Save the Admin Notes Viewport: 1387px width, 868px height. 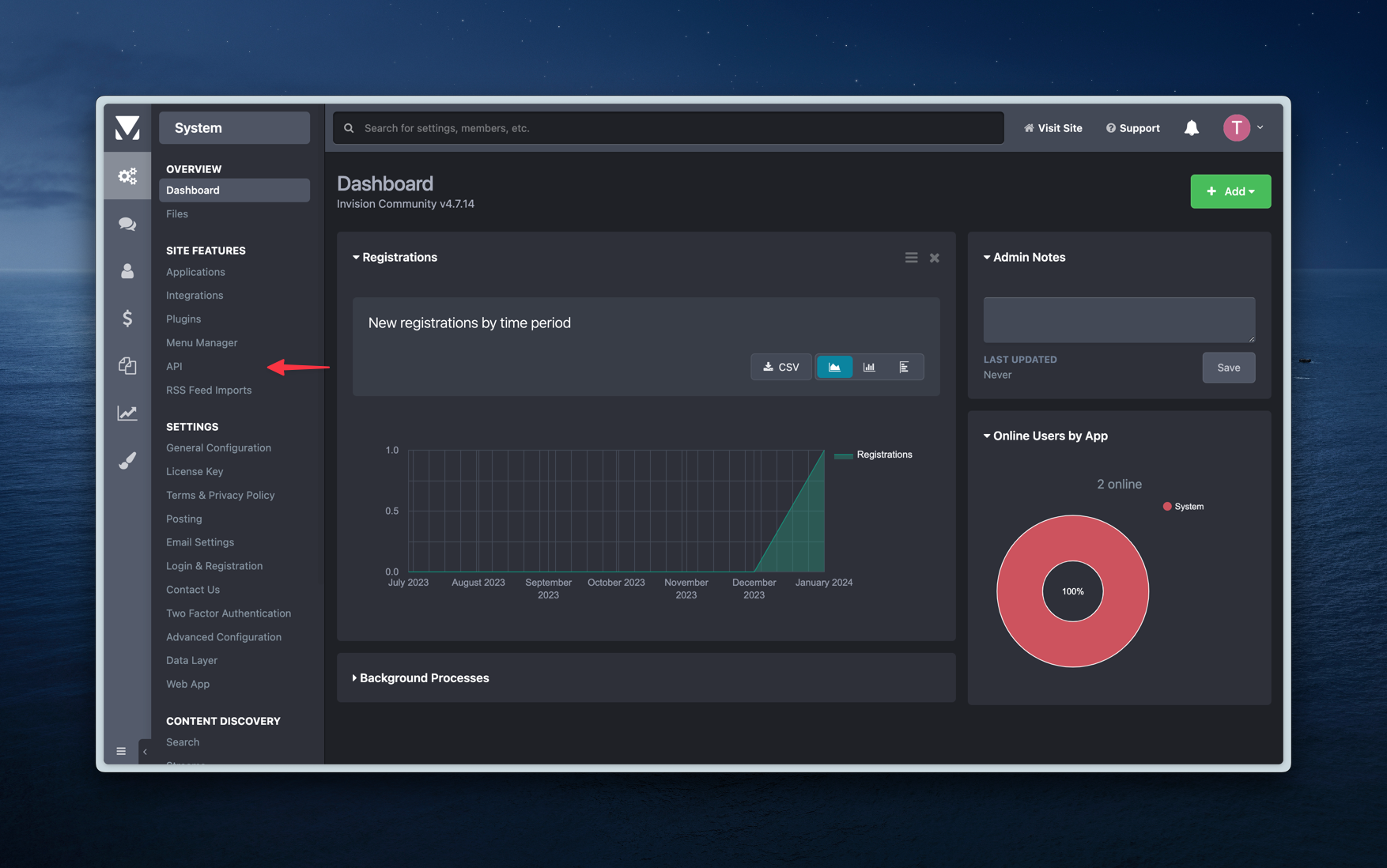click(x=1228, y=367)
